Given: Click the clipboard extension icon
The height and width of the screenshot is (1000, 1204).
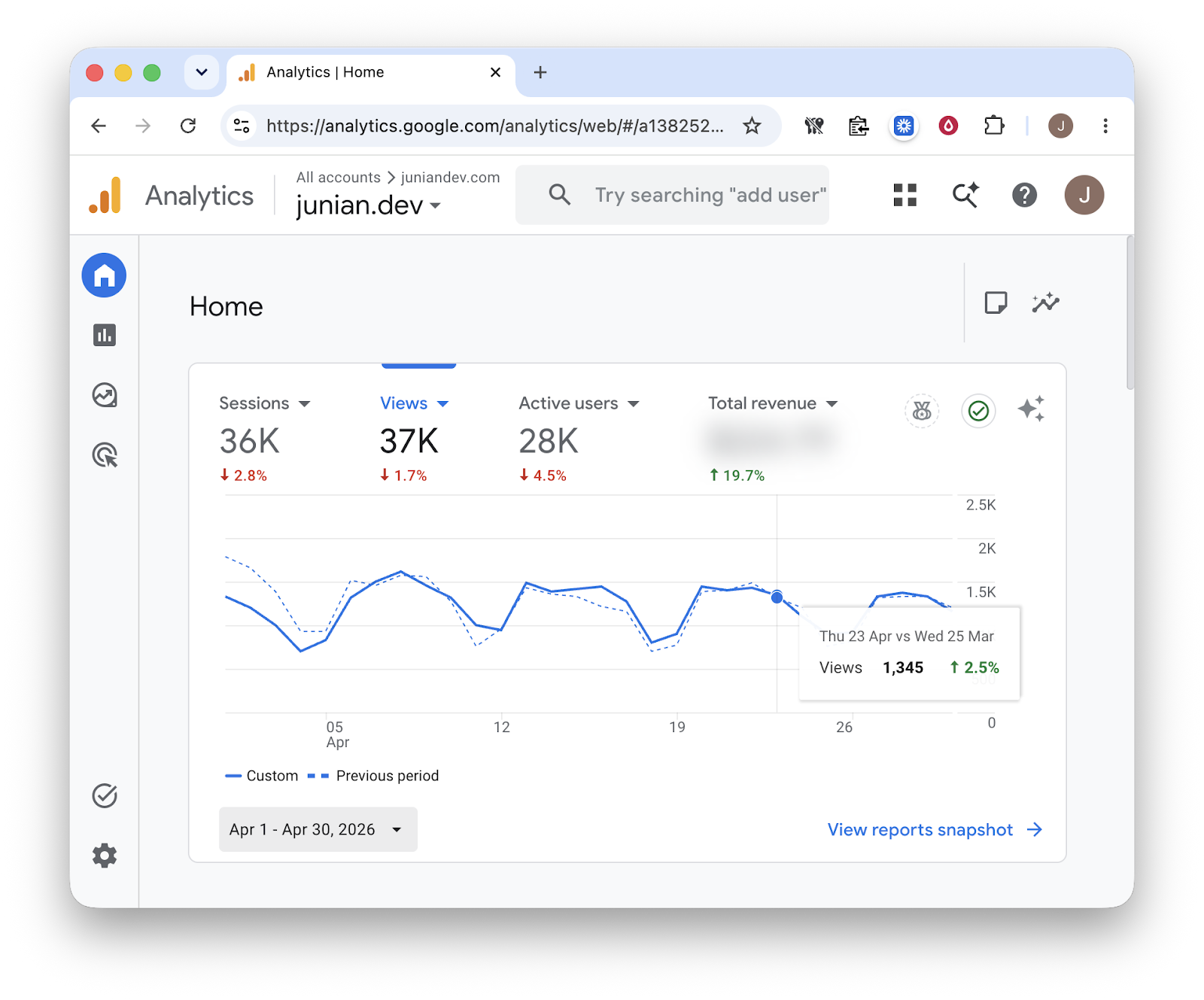Looking at the screenshot, I should tap(859, 126).
